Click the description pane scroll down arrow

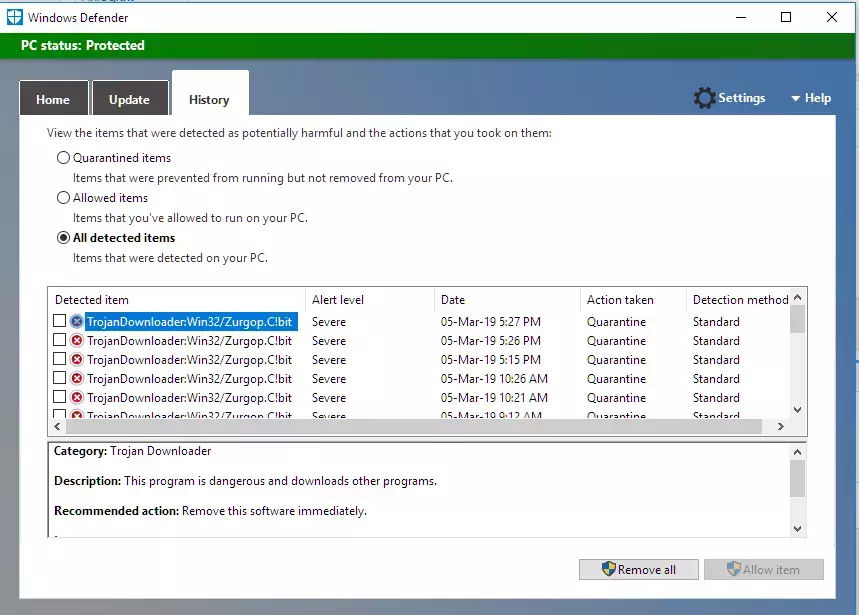pyautogui.click(x=798, y=529)
